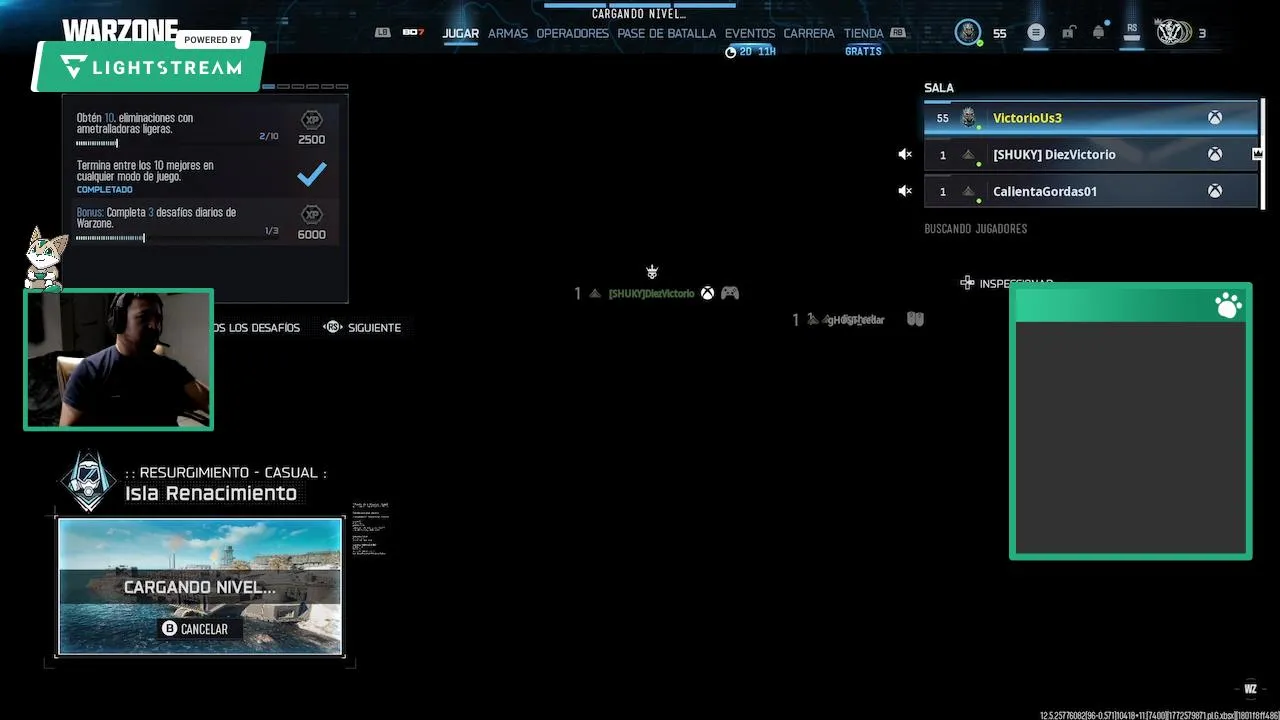Screen dimensions: 1280x720
Task: Click GRATIS label under Tienda
Action: 863,51
